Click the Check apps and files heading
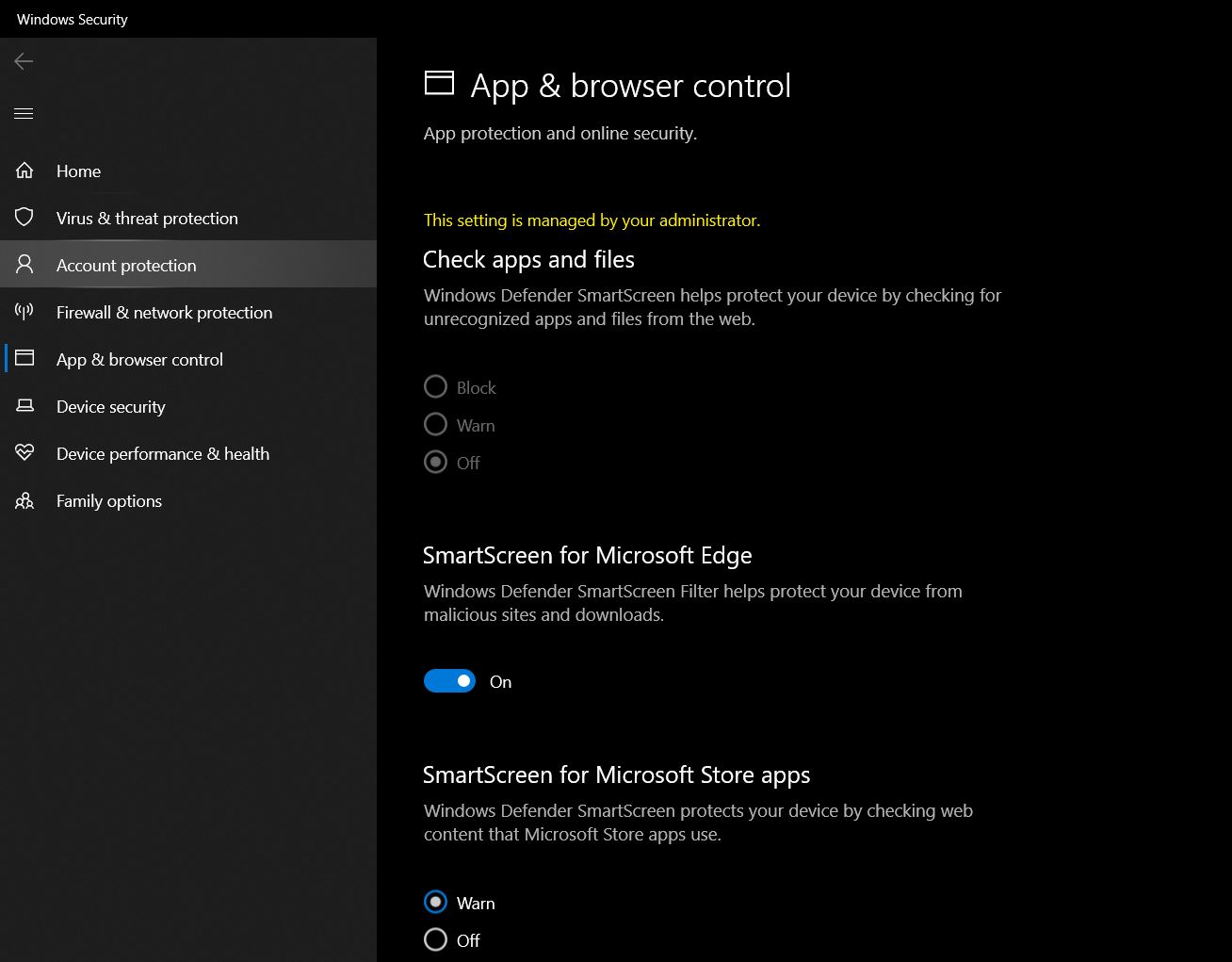The image size is (1232, 962). point(528,260)
